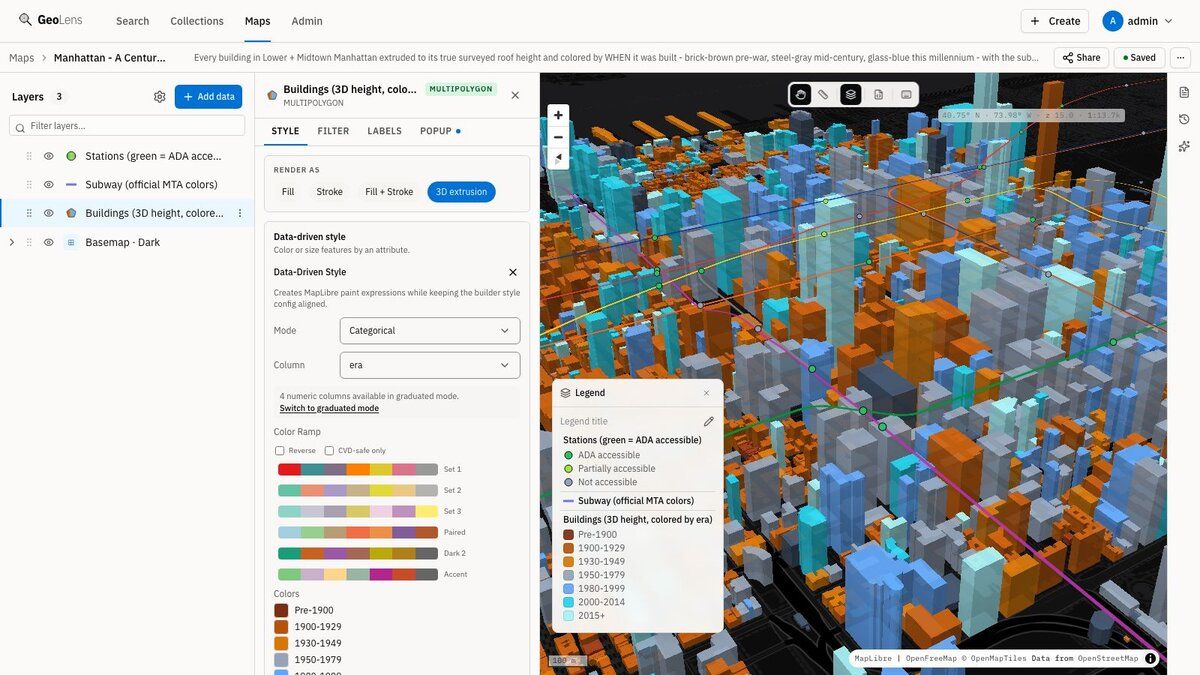Select the 3D extrusion render option
This screenshot has height=675, width=1200.
[461, 192]
